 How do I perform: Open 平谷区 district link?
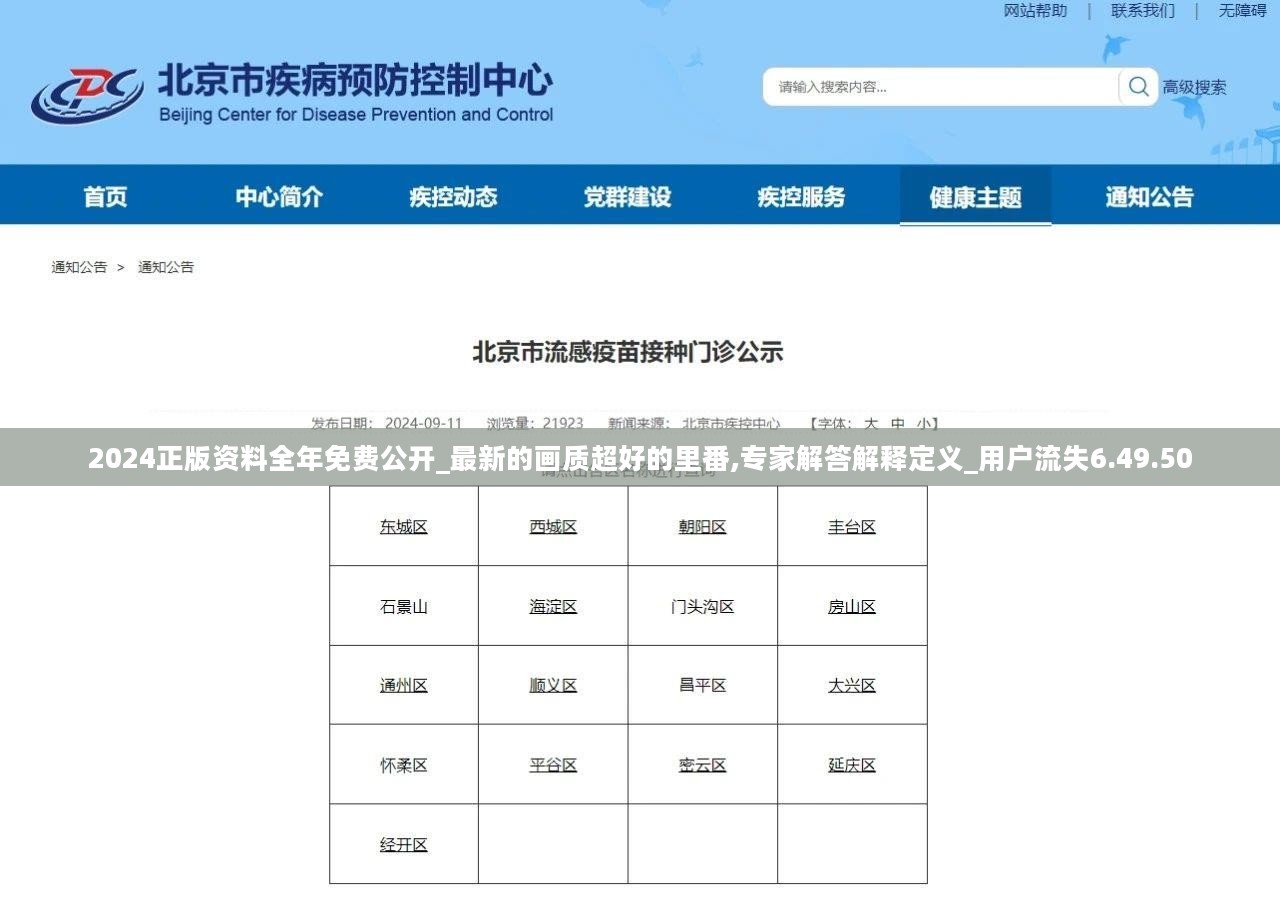coord(553,765)
